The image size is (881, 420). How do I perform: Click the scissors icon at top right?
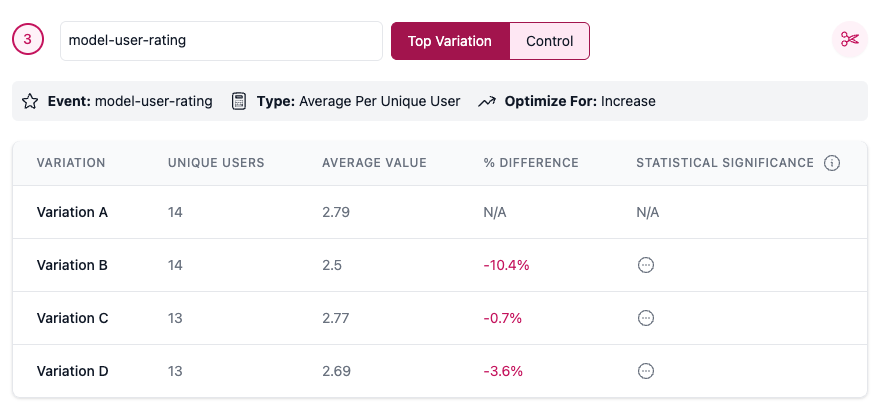(850, 40)
